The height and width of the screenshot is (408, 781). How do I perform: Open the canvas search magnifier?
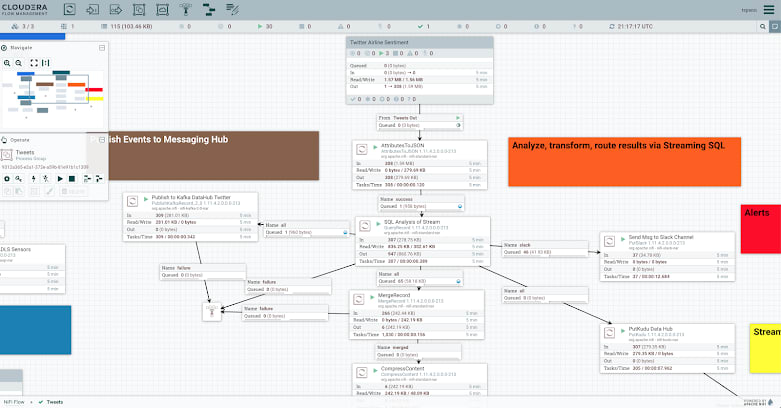763,26
